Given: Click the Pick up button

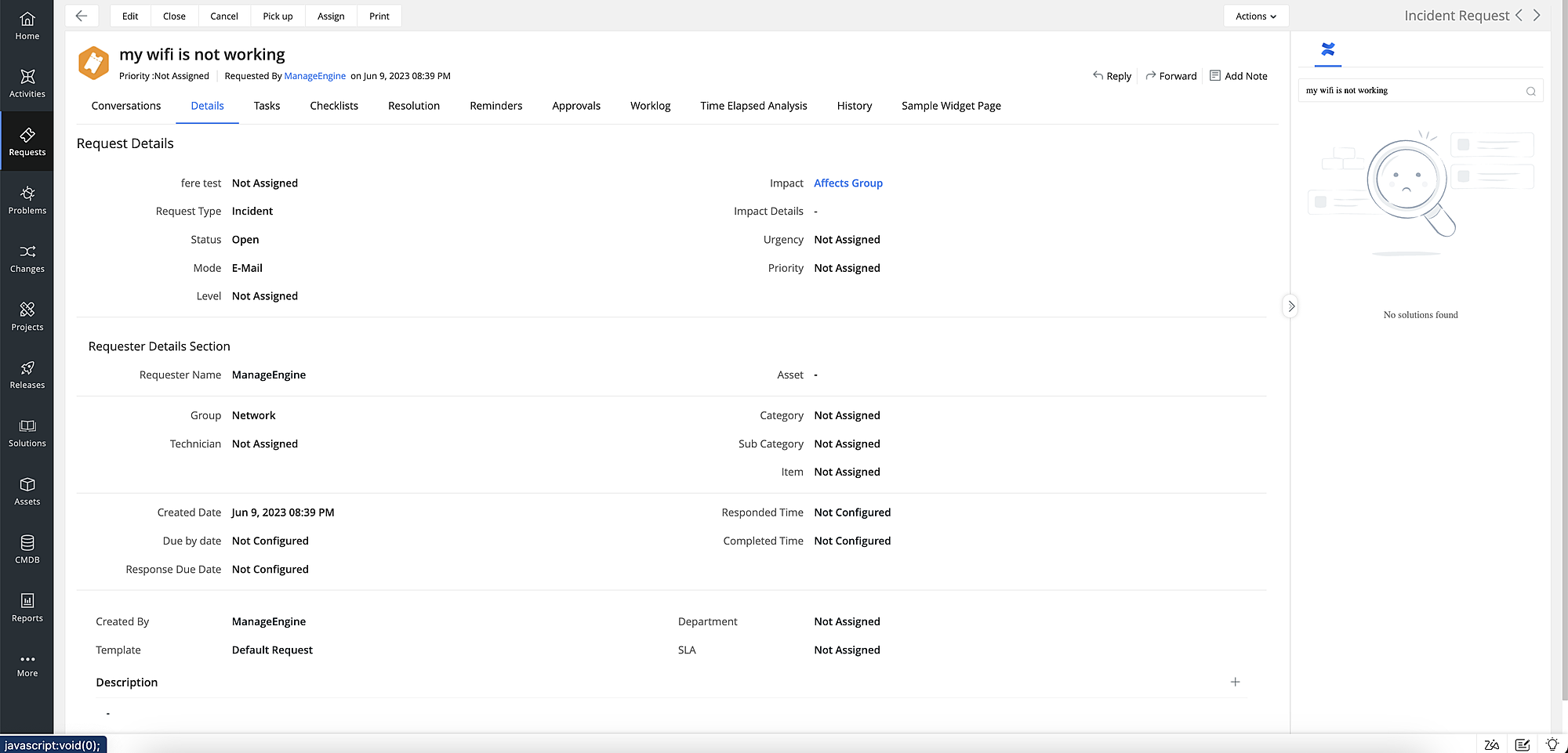Looking at the screenshot, I should coord(278,16).
